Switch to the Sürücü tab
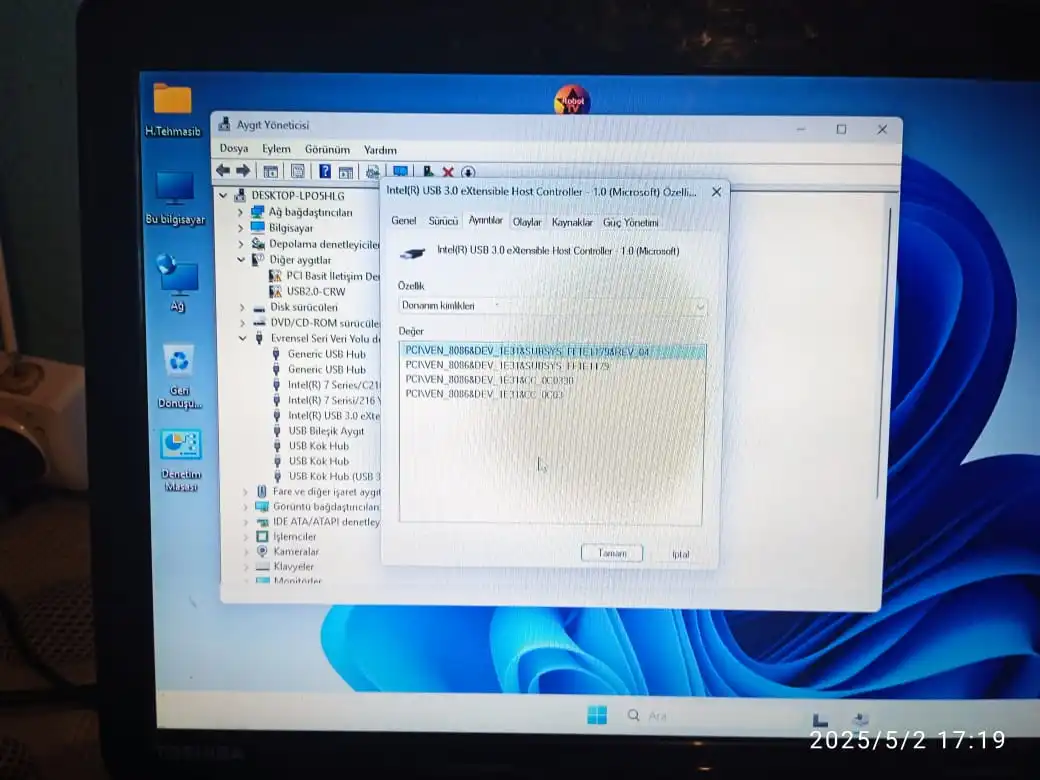 coord(443,222)
